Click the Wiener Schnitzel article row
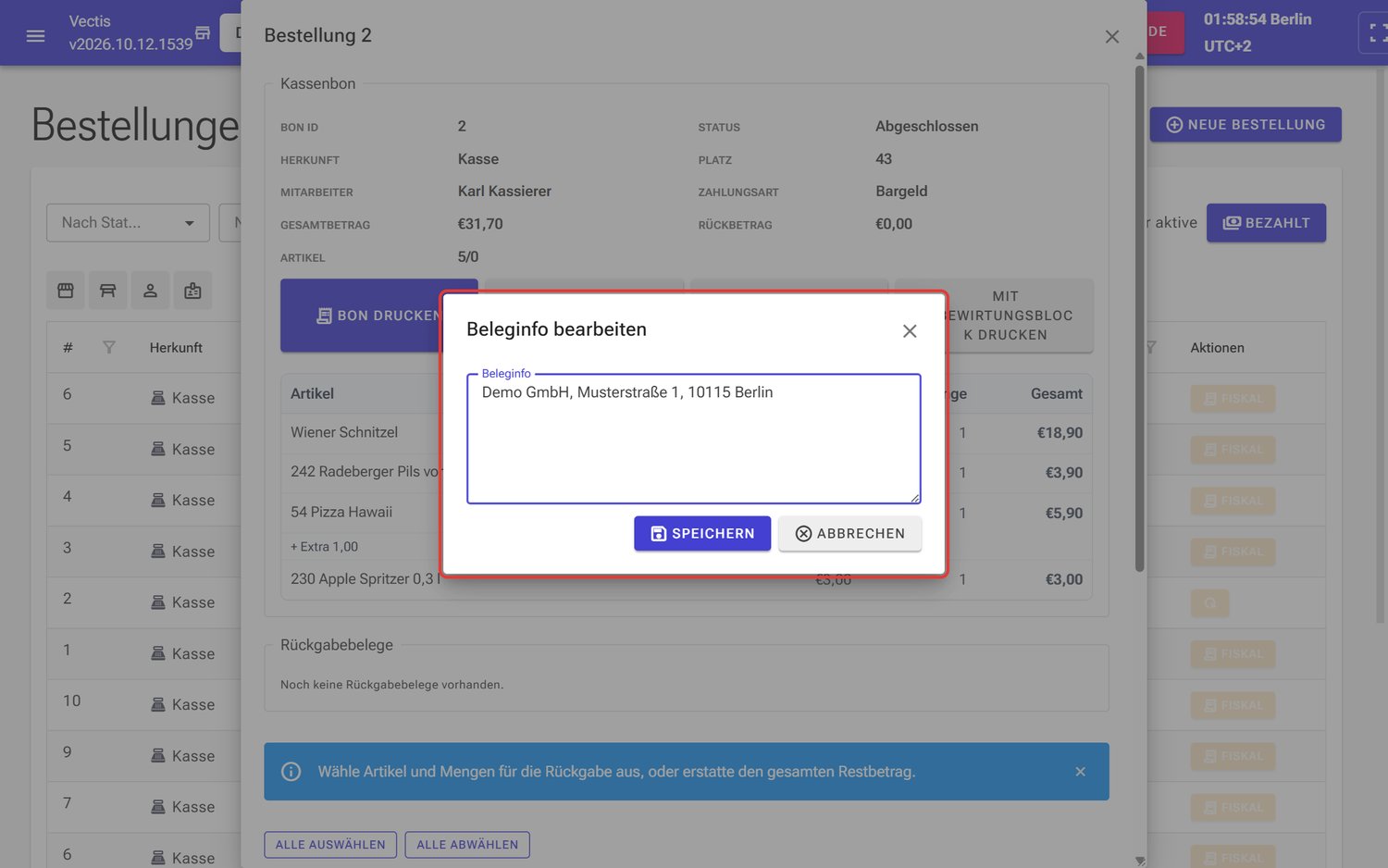The height and width of the screenshot is (868, 1388). coord(686,432)
